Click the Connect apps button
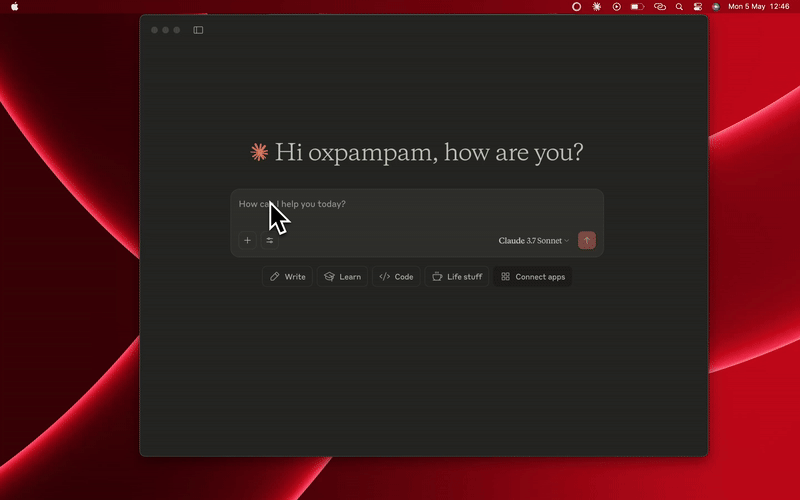The width and height of the screenshot is (800, 500). 532,276
